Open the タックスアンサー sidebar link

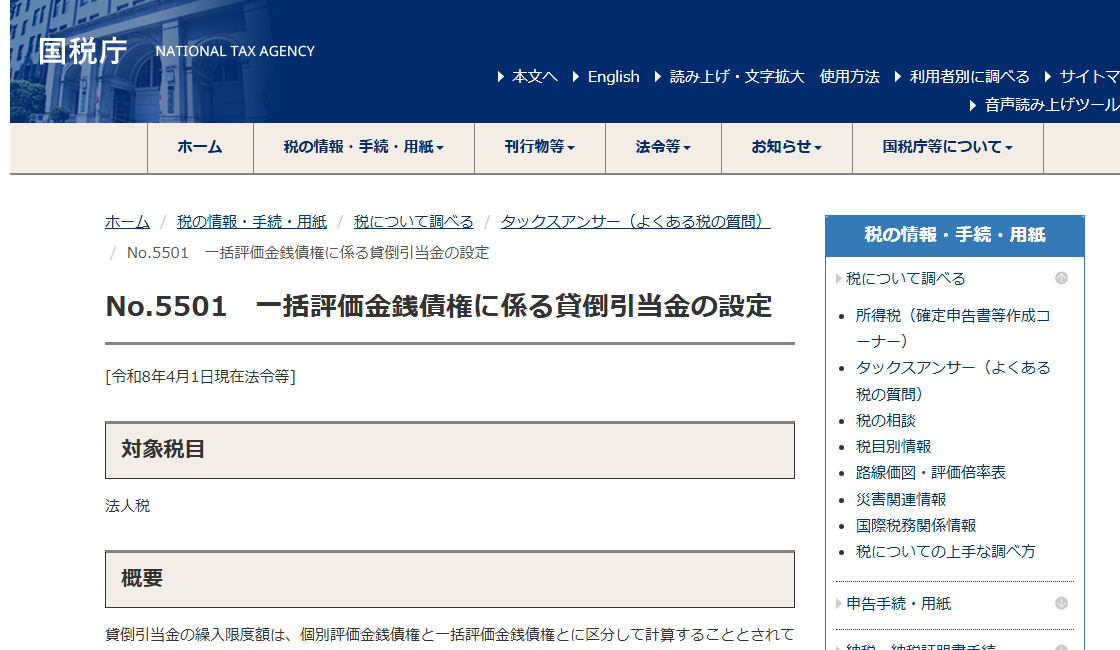pyautogui.click(x=953, y=381)
